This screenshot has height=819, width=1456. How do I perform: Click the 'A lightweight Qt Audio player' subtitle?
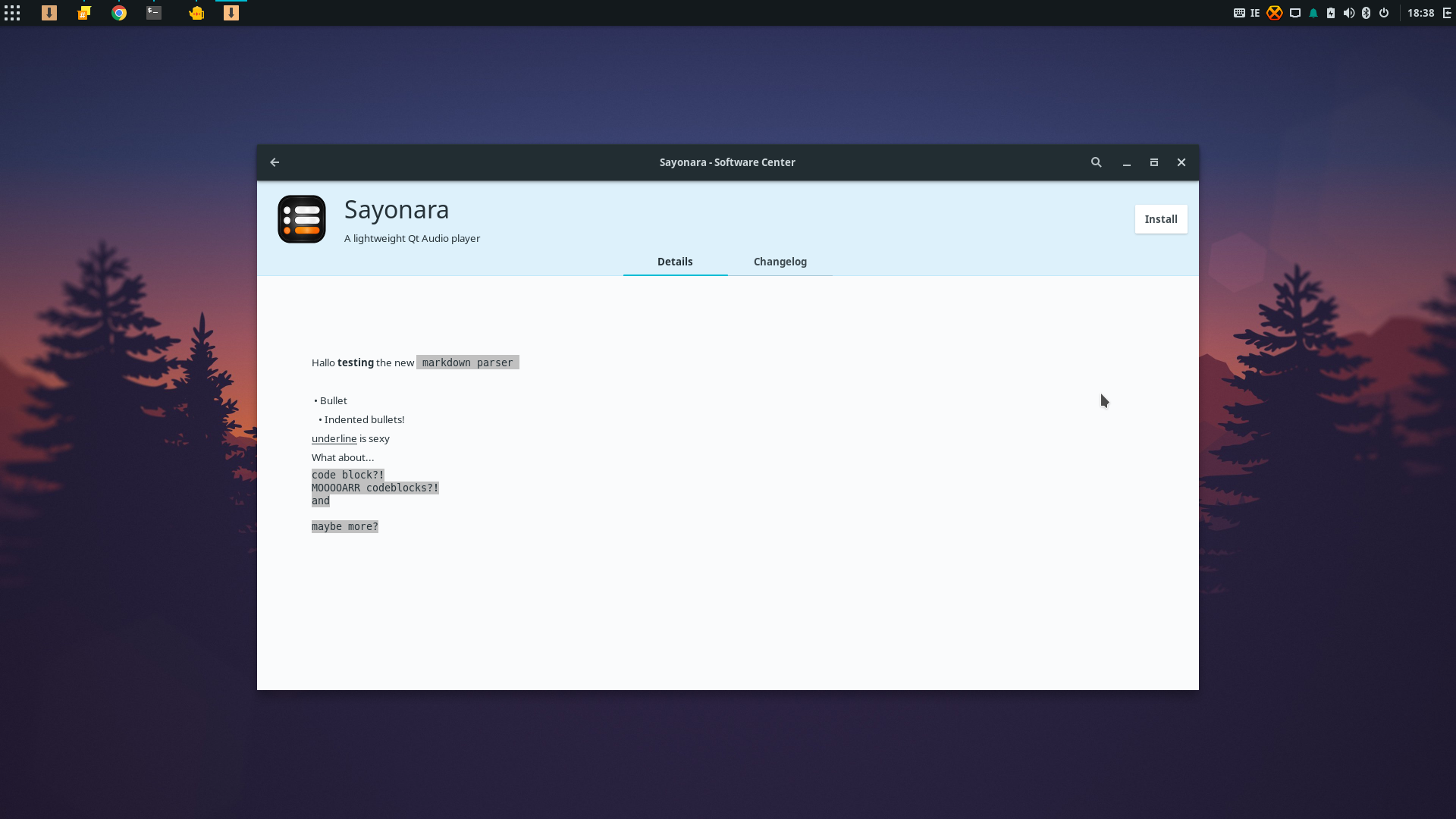coord(412,238)
